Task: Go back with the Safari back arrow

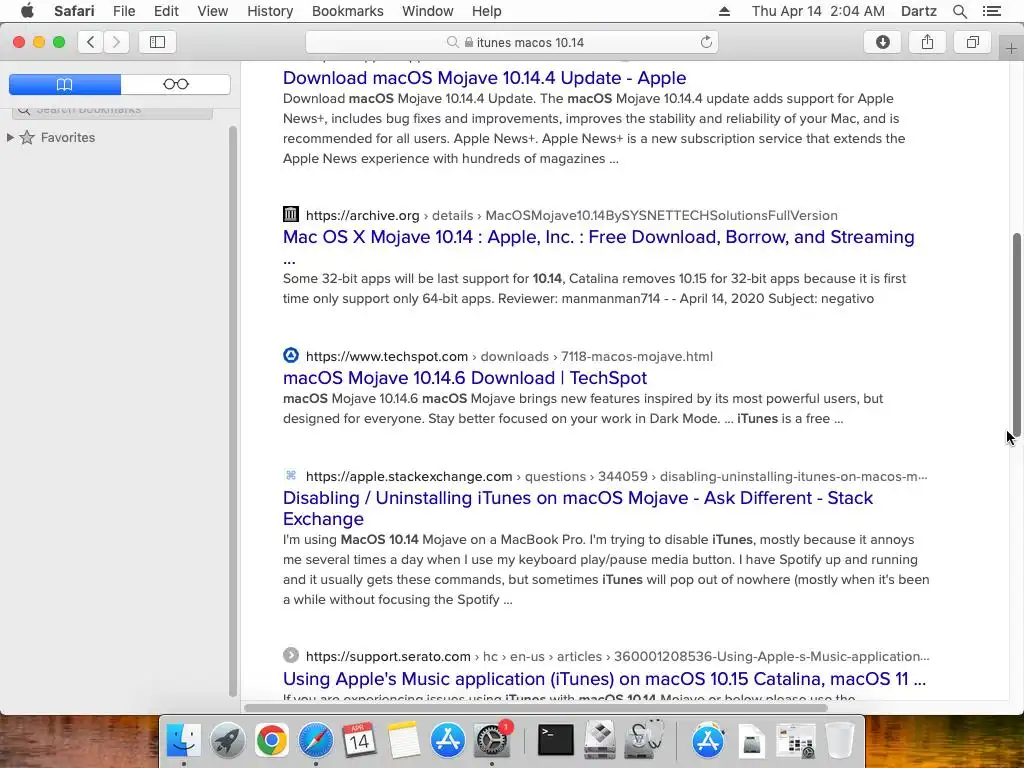Action: 91,42
